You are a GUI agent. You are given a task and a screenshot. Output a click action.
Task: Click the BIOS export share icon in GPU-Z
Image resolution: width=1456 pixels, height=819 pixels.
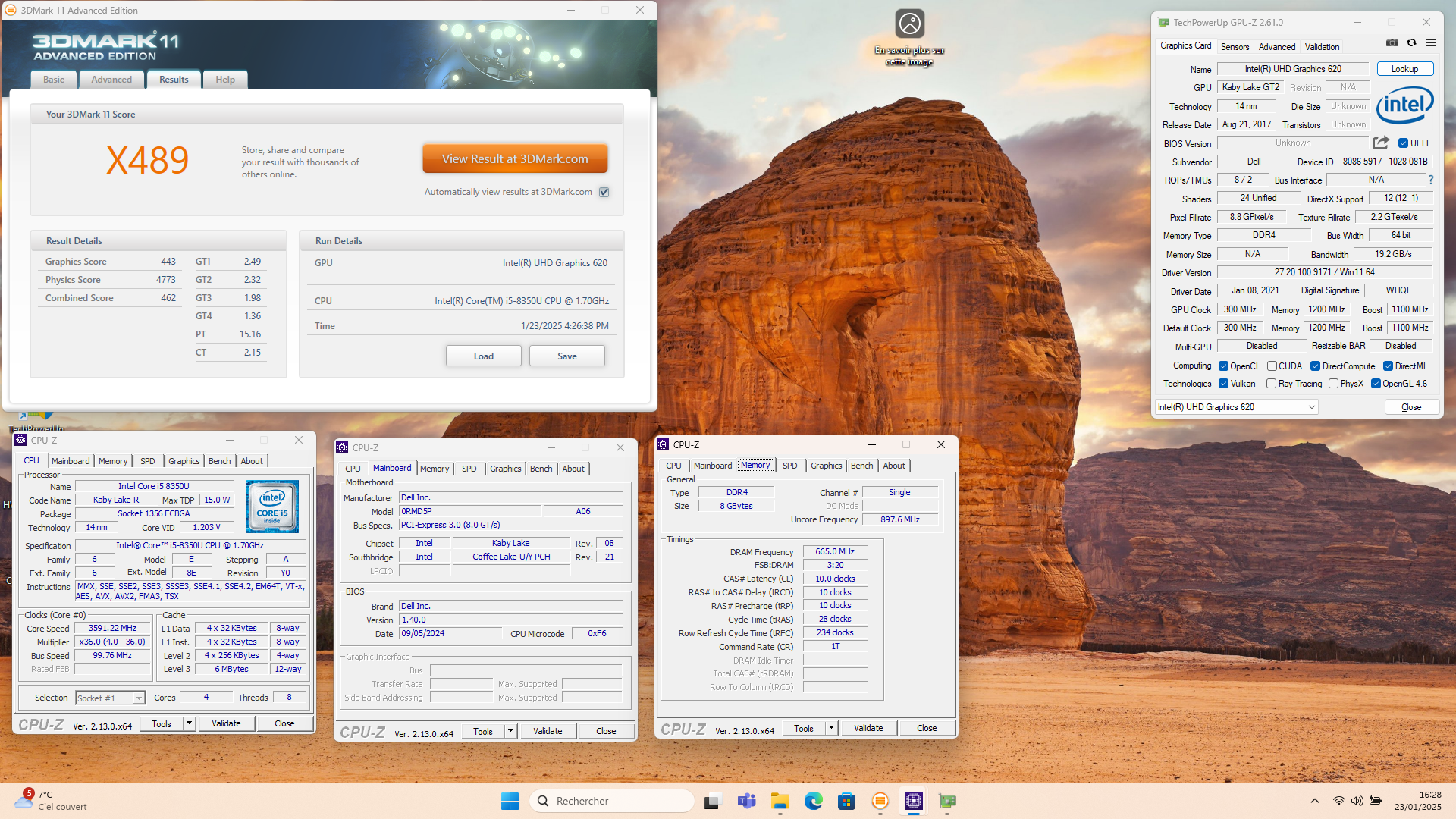click(x=1381, y=143)
